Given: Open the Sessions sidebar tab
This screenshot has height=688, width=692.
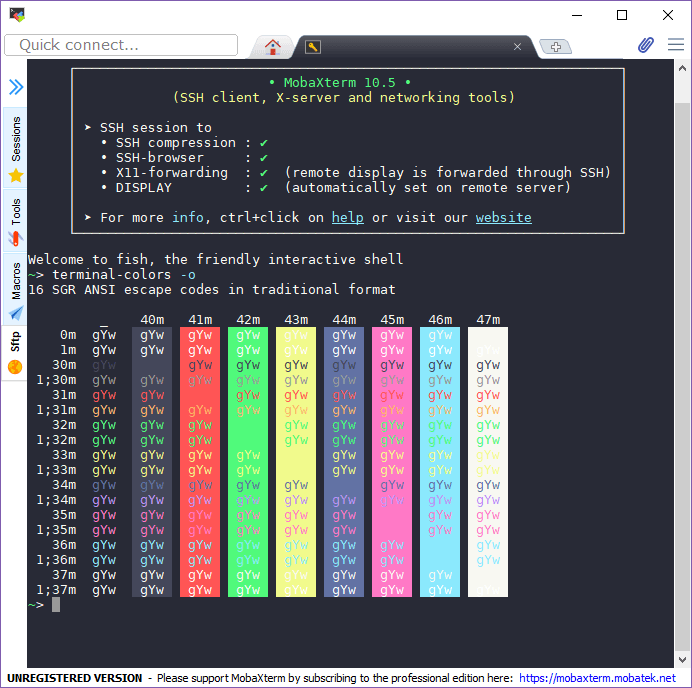Looking at the screenshot, I should 16,147.
